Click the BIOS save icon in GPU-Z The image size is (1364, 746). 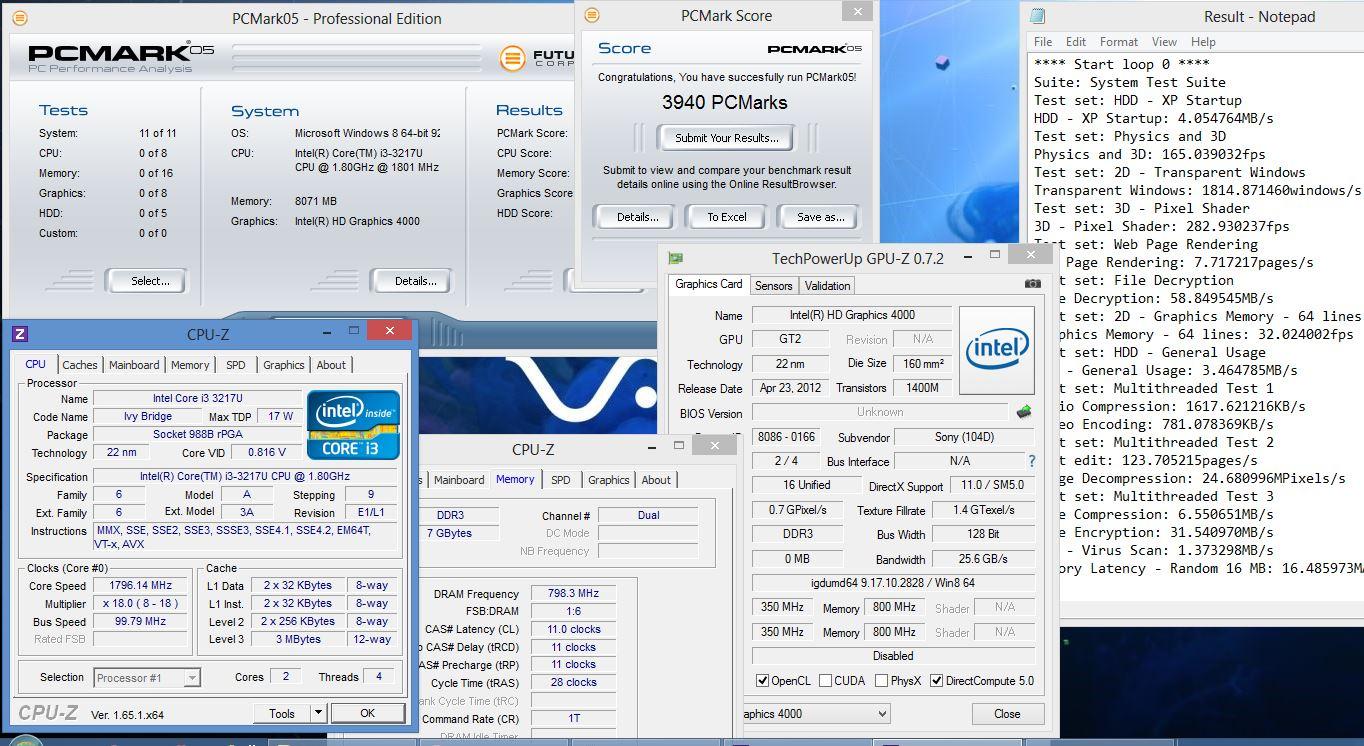pos(1023,412)
